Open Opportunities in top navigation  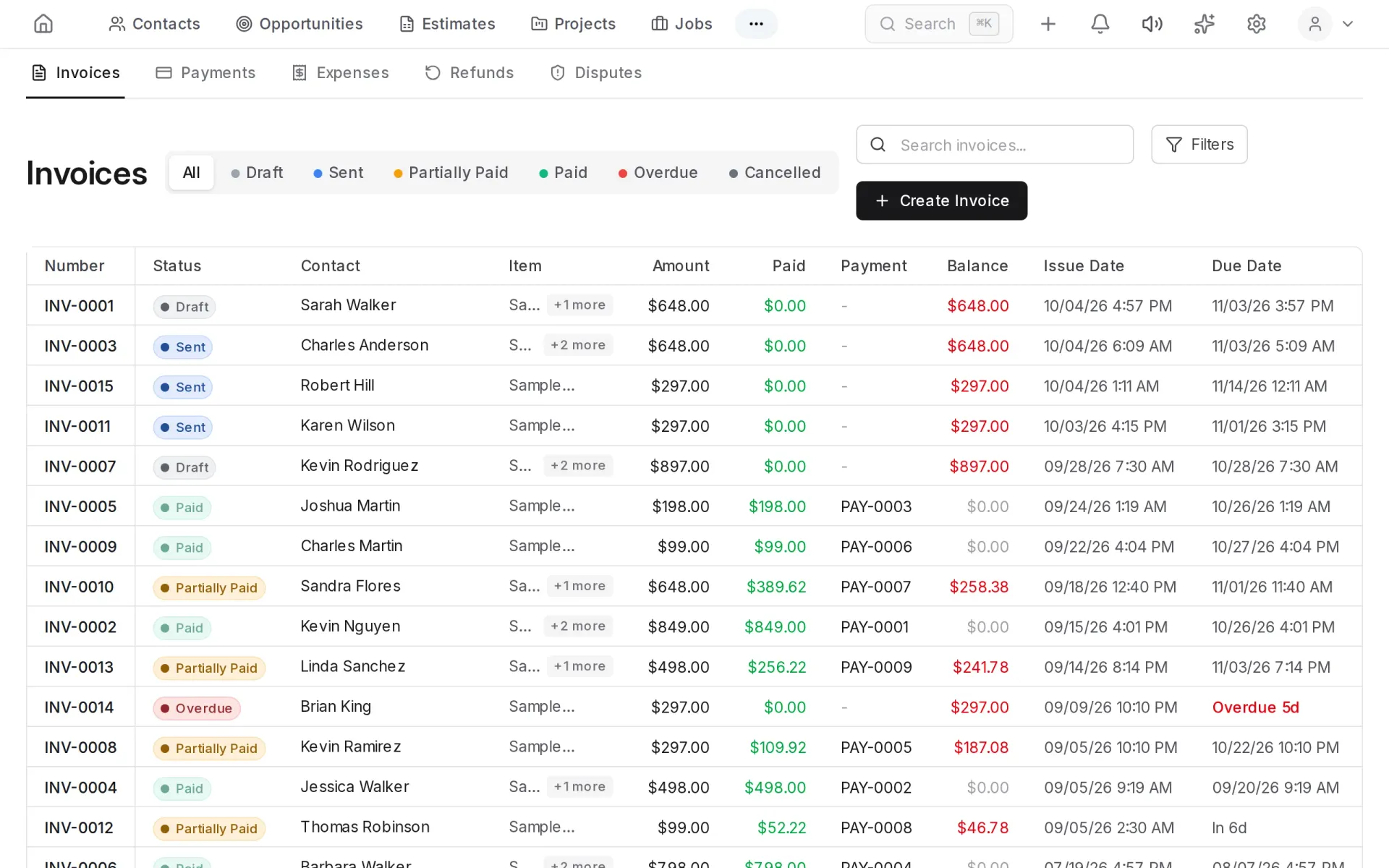300,24
